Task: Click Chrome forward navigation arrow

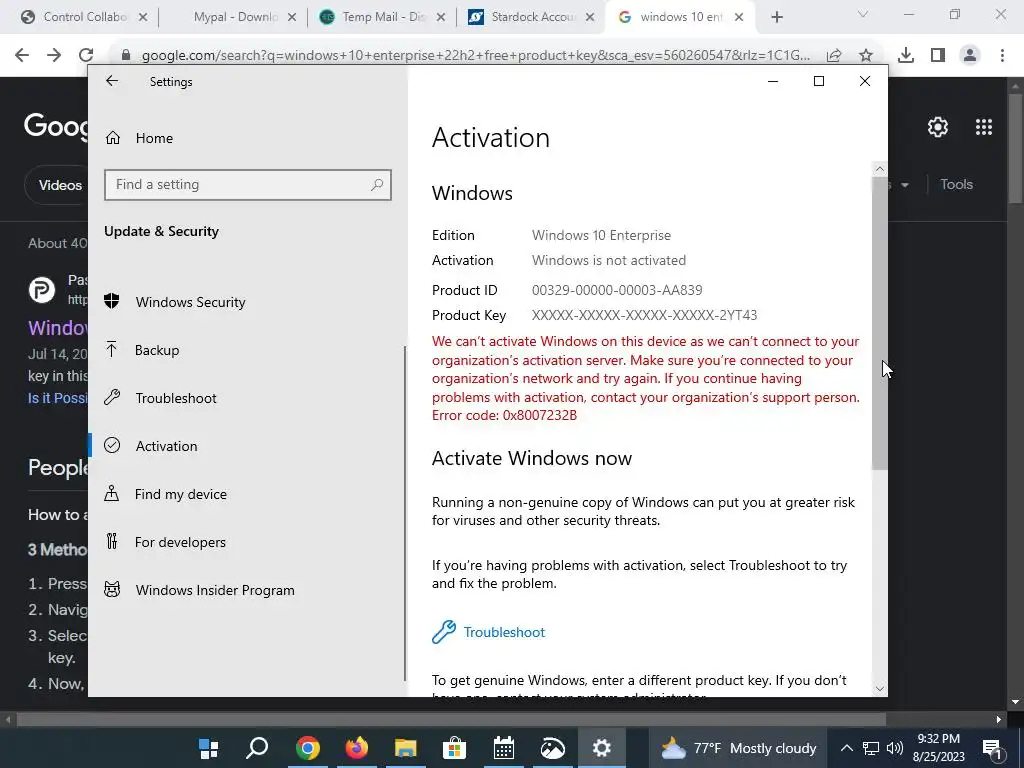Action: pyautogui.click(x=54, y=56)
